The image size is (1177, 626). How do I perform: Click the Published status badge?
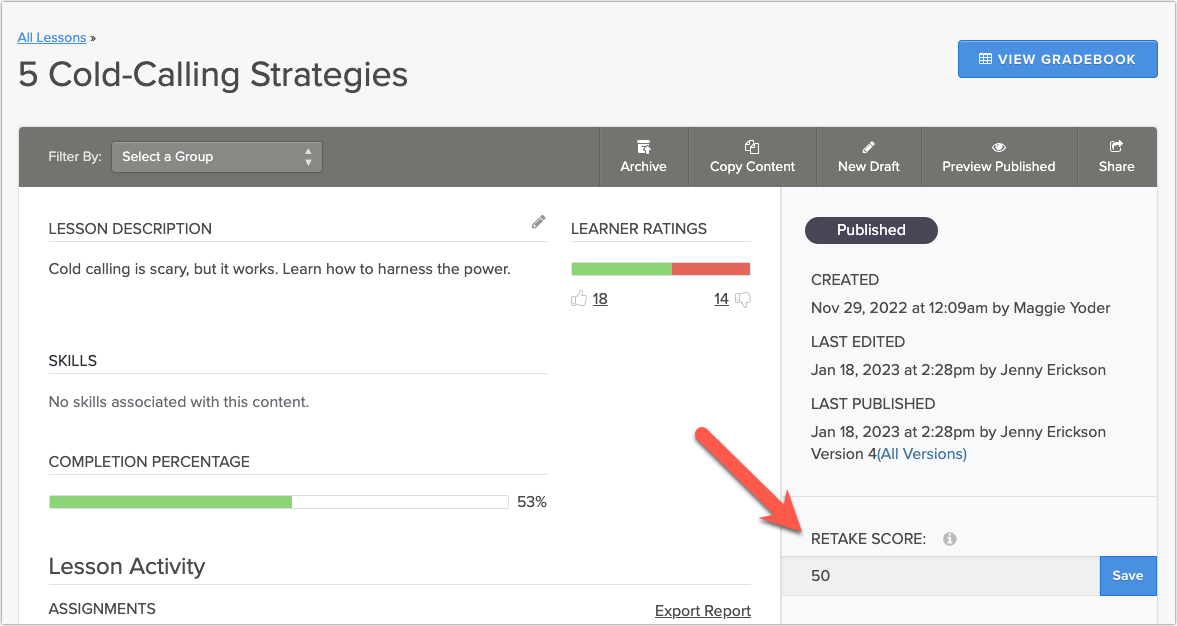[871, 230]
